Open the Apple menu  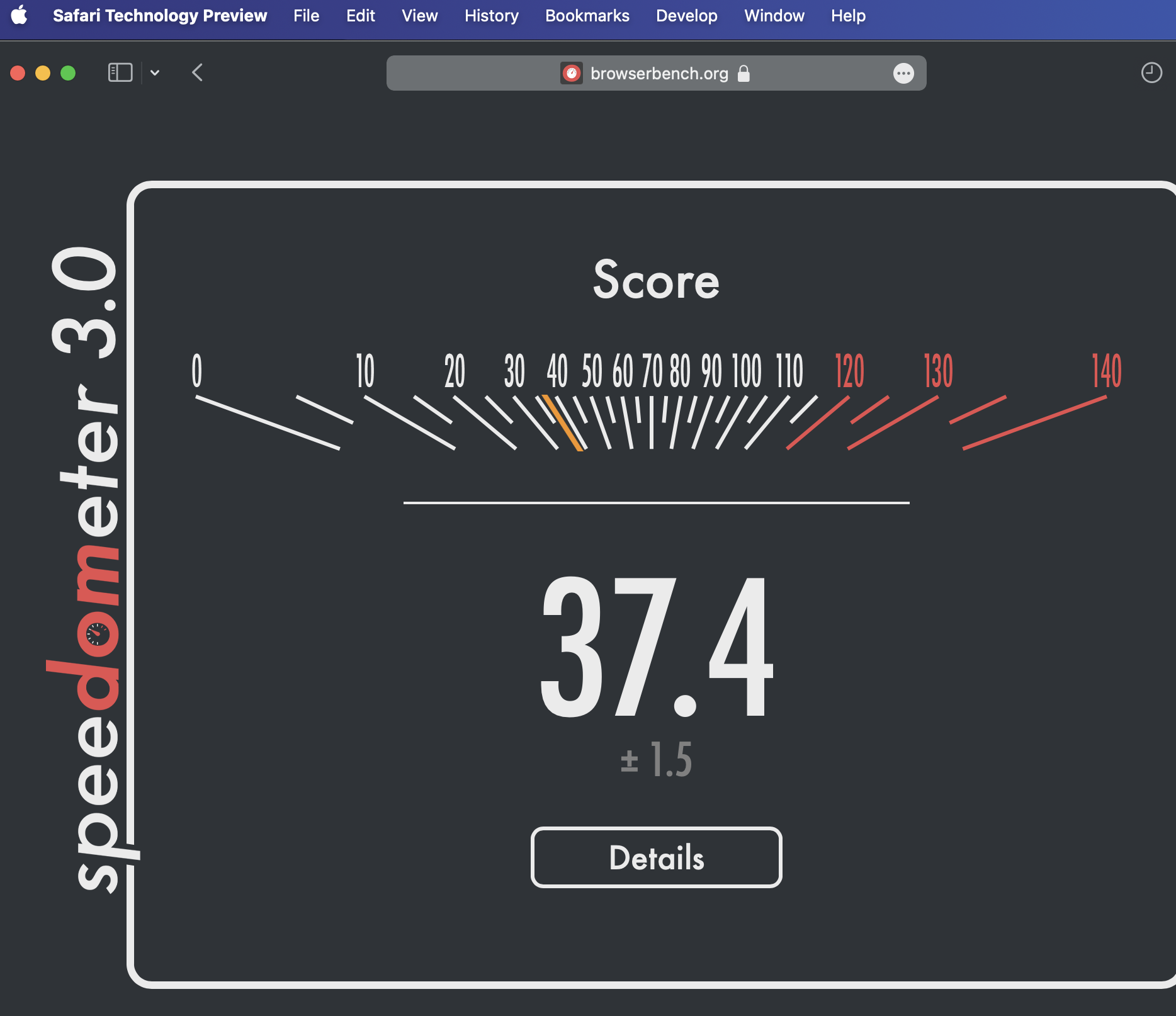click(x=20, y=15)
